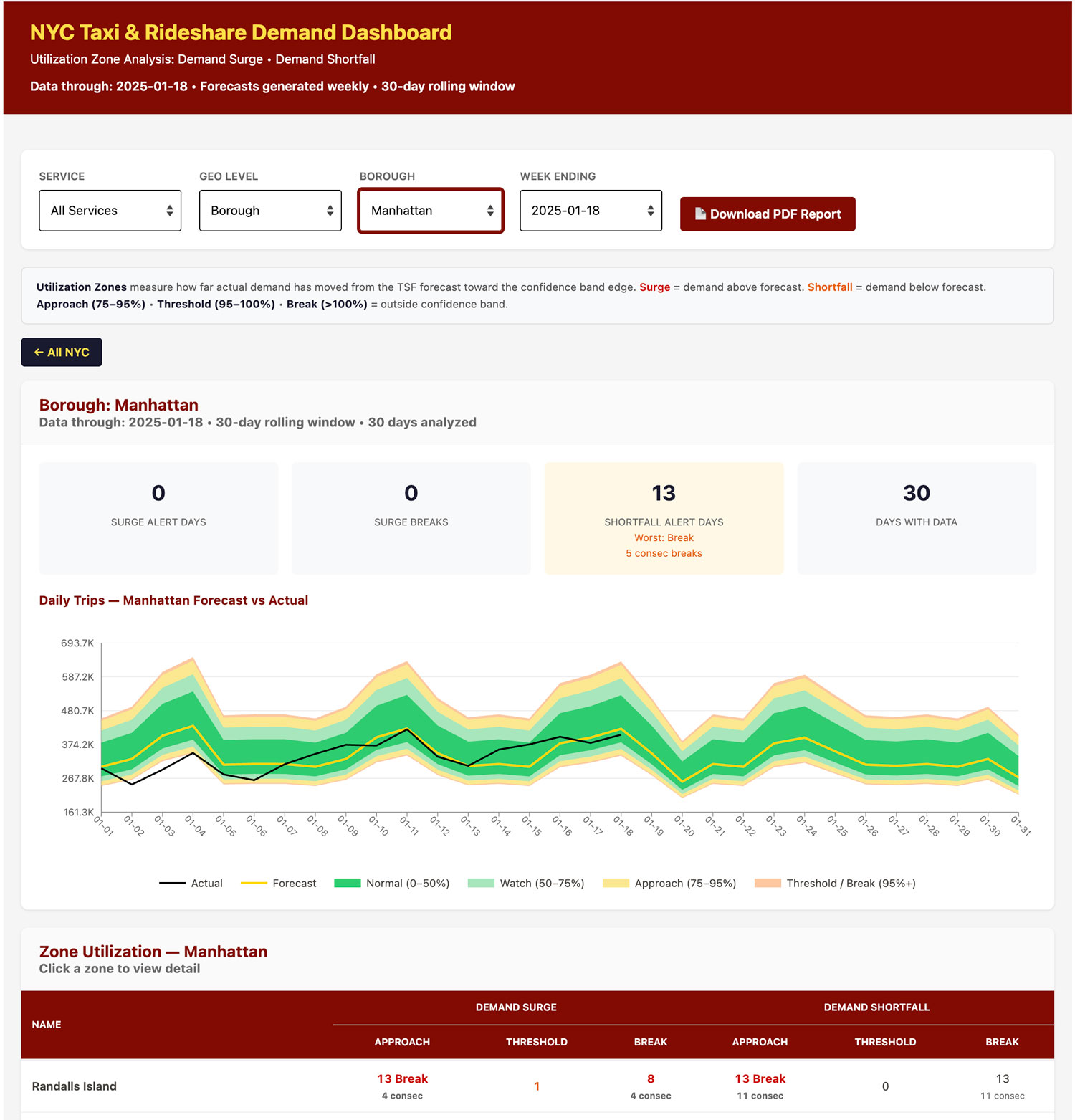
Task: Click the NAME column header
Action: click(x=46, y=1025)
